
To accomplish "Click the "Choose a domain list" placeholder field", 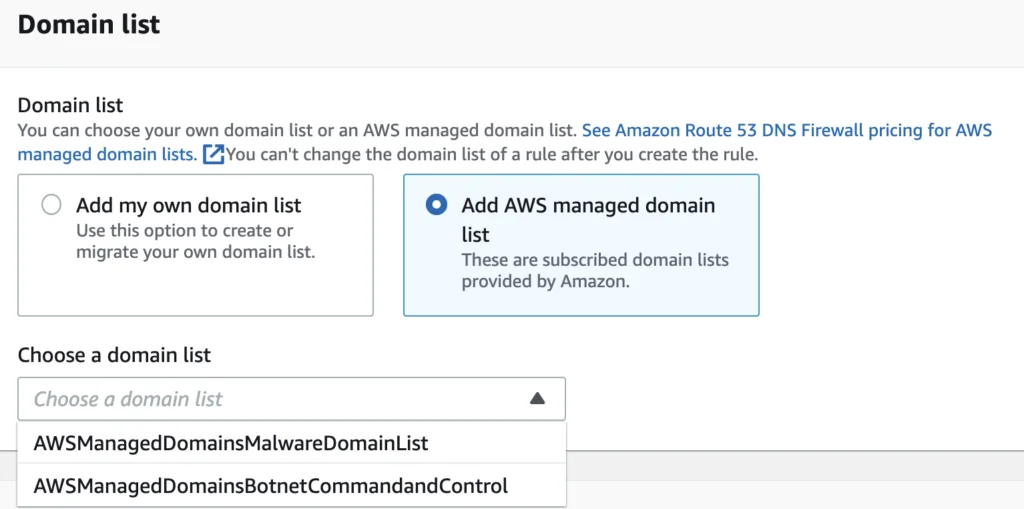I will 292,399.
